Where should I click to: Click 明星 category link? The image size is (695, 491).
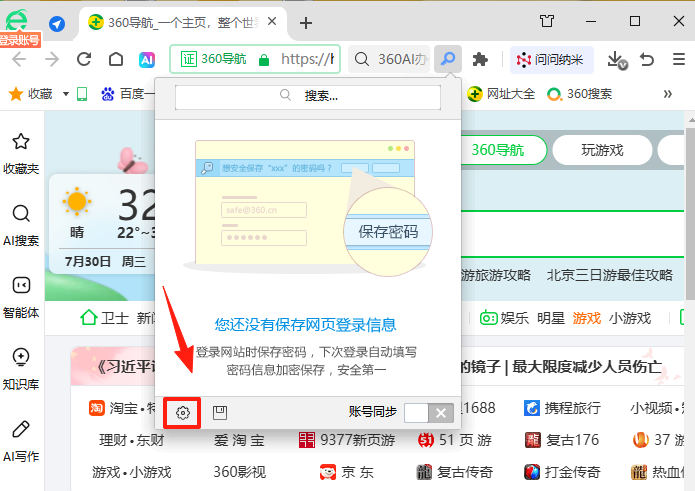[551, 318]
